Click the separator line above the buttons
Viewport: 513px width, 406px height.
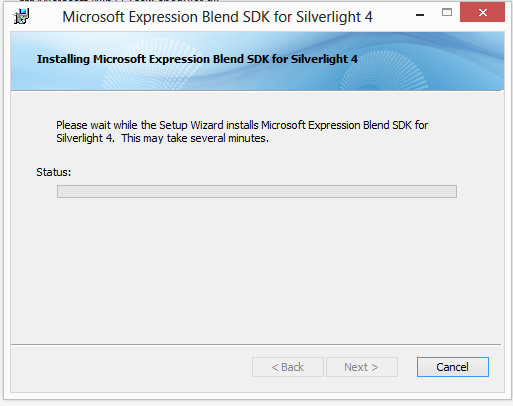tap(256, 344)
